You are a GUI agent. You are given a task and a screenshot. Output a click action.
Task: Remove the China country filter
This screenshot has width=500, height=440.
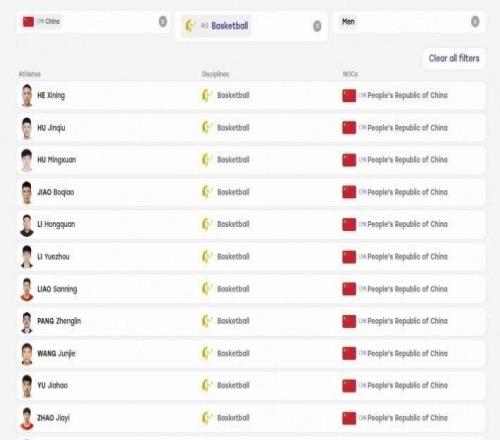pos(163,22)
